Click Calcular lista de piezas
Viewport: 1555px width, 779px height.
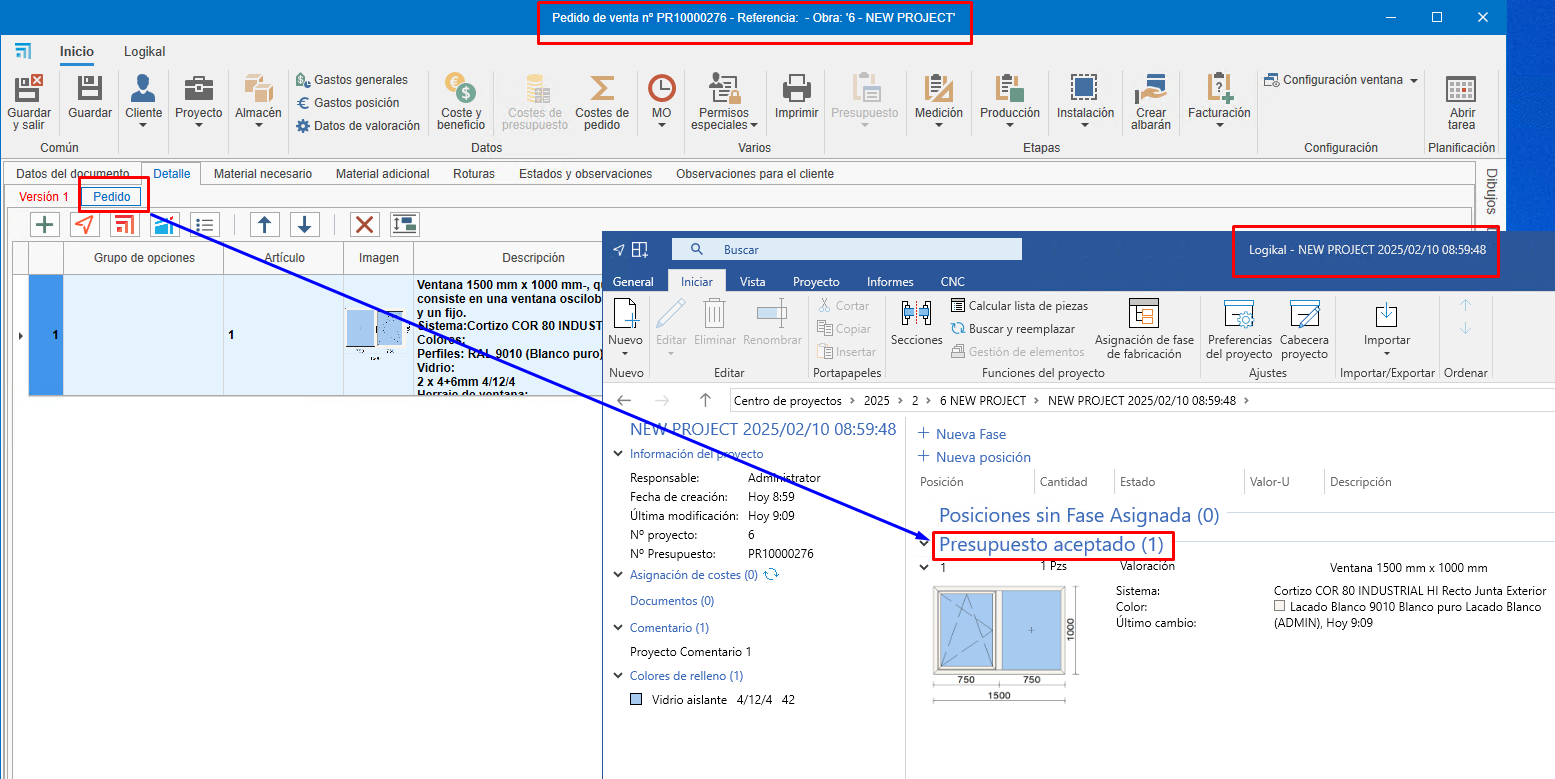(1019, 306)
